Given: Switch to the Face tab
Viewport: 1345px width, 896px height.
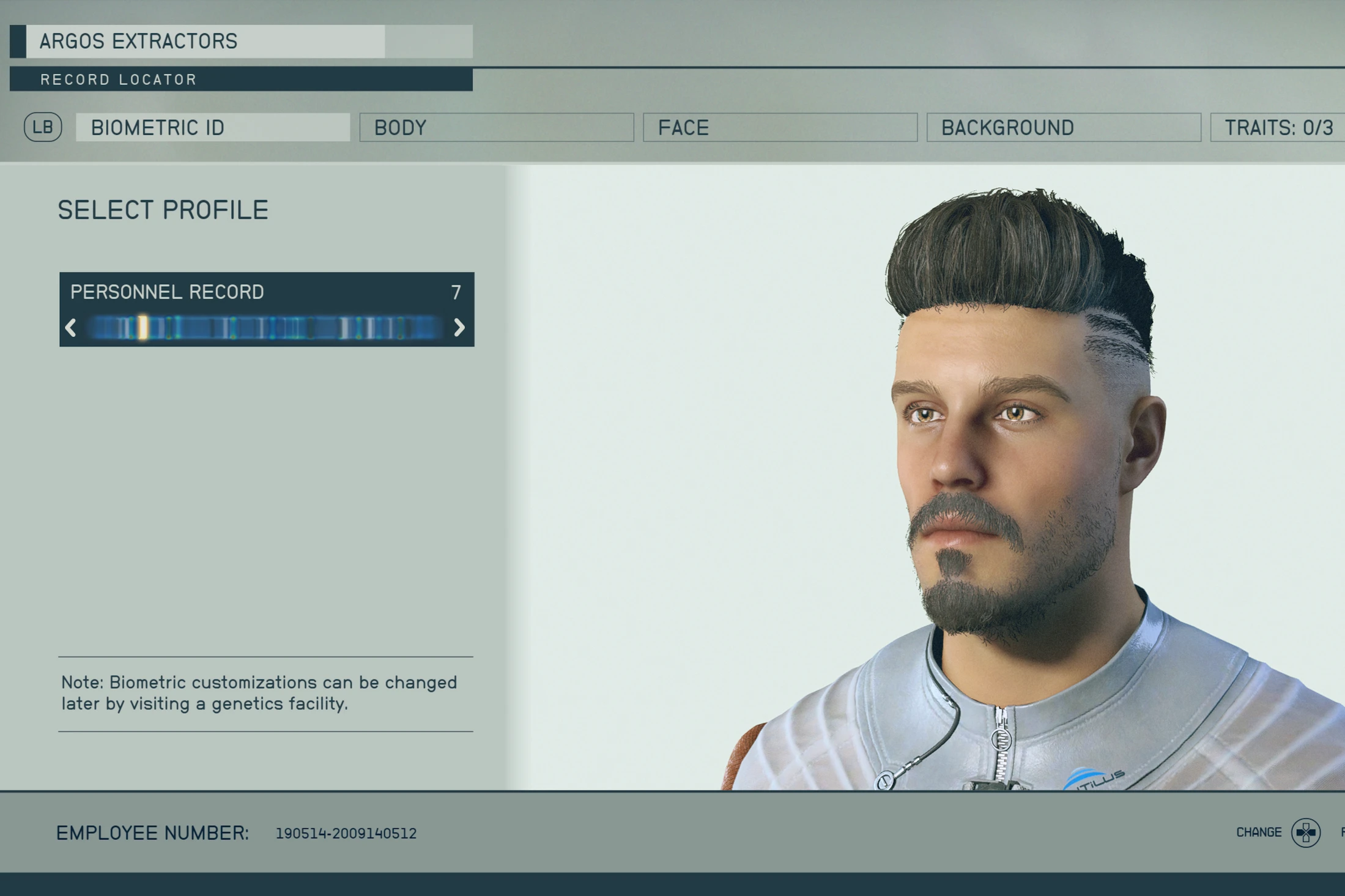Looking at the screenshot, I should (780, 127).
